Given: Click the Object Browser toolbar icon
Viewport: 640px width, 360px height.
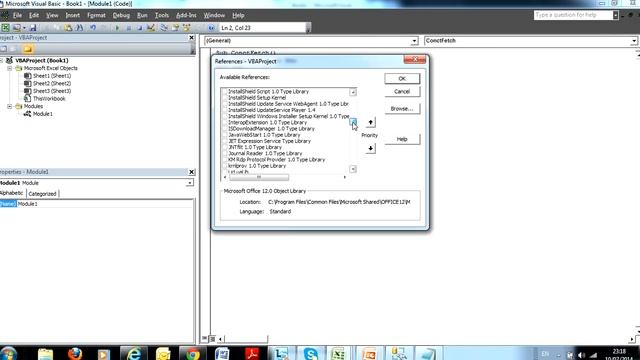Looking at the screenshot, I should coord(187,28).
